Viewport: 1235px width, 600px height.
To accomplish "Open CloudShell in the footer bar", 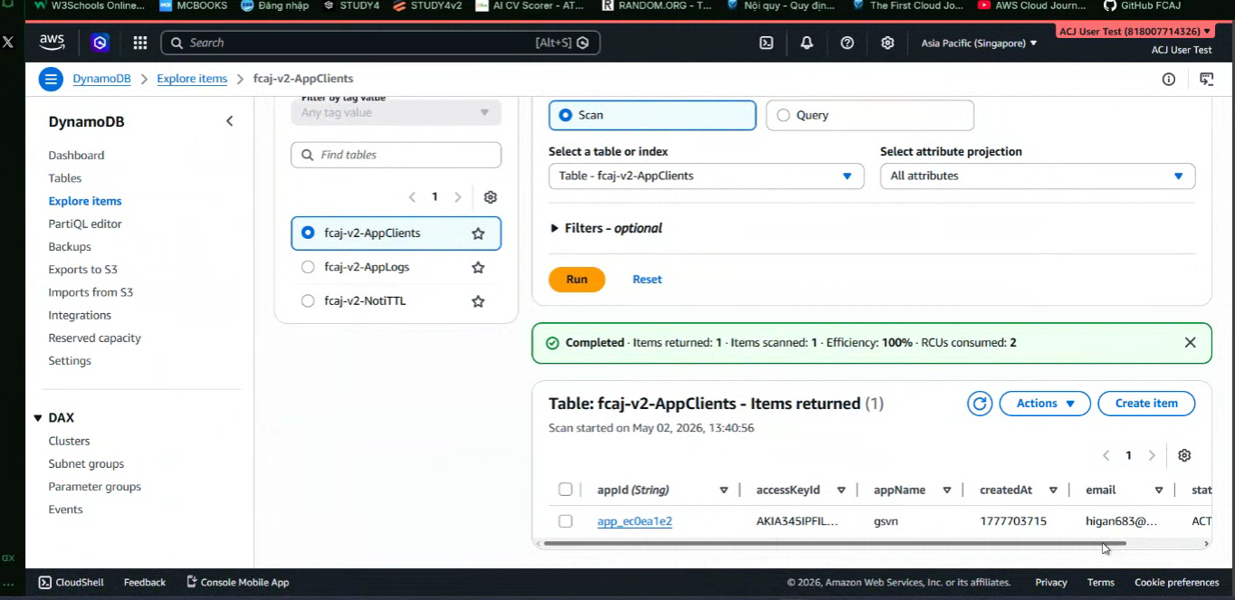I will [71, 582].
